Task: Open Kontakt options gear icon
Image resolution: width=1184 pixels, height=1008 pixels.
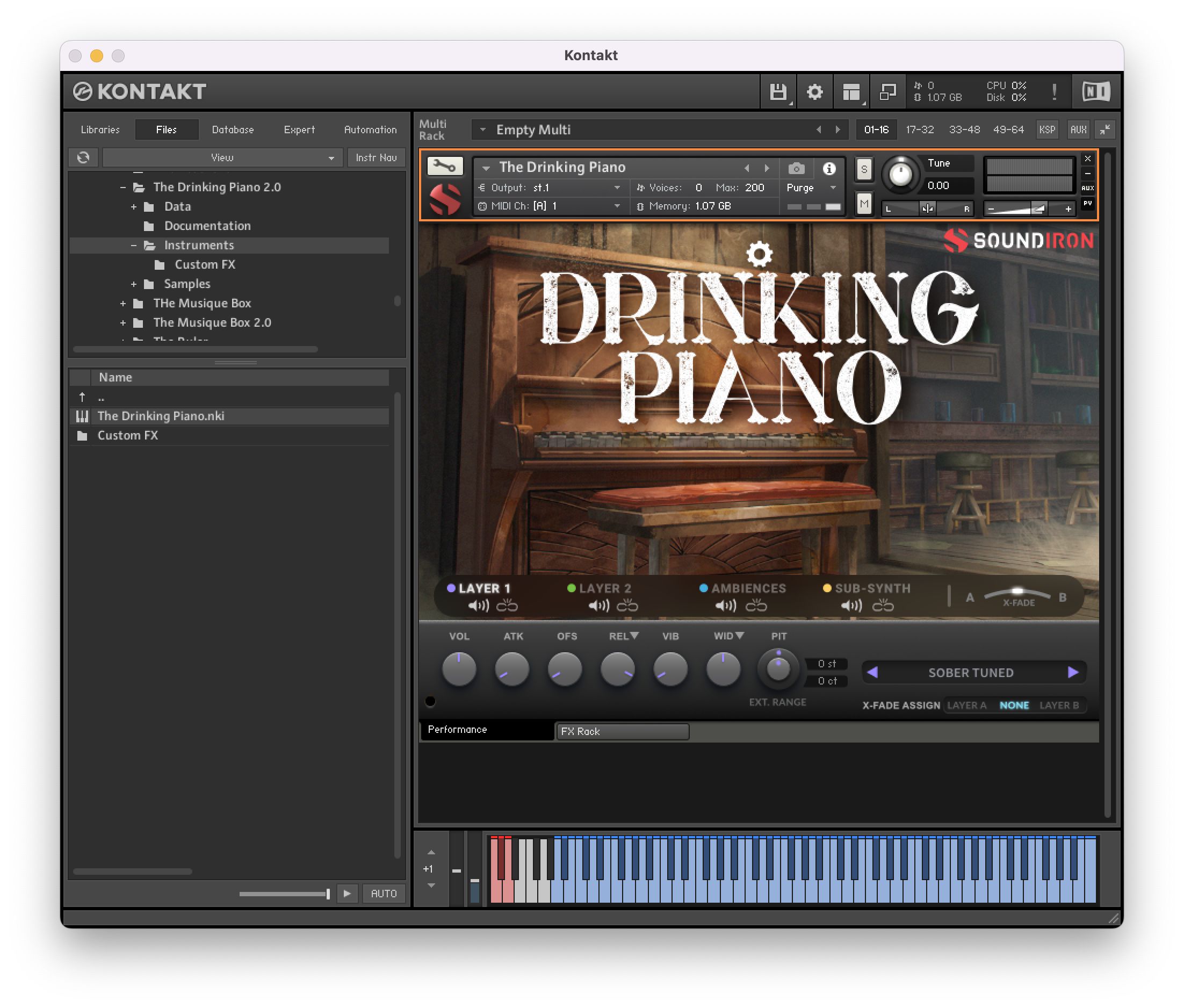Action: click(x=814, y=91)
